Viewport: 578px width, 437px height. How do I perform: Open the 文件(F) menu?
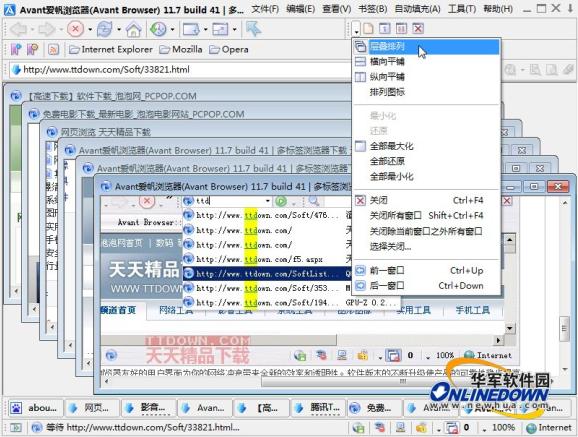pos(265,8)
